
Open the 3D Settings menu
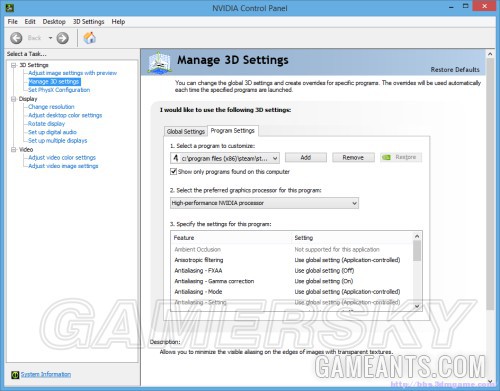click(x=89, y=22)
